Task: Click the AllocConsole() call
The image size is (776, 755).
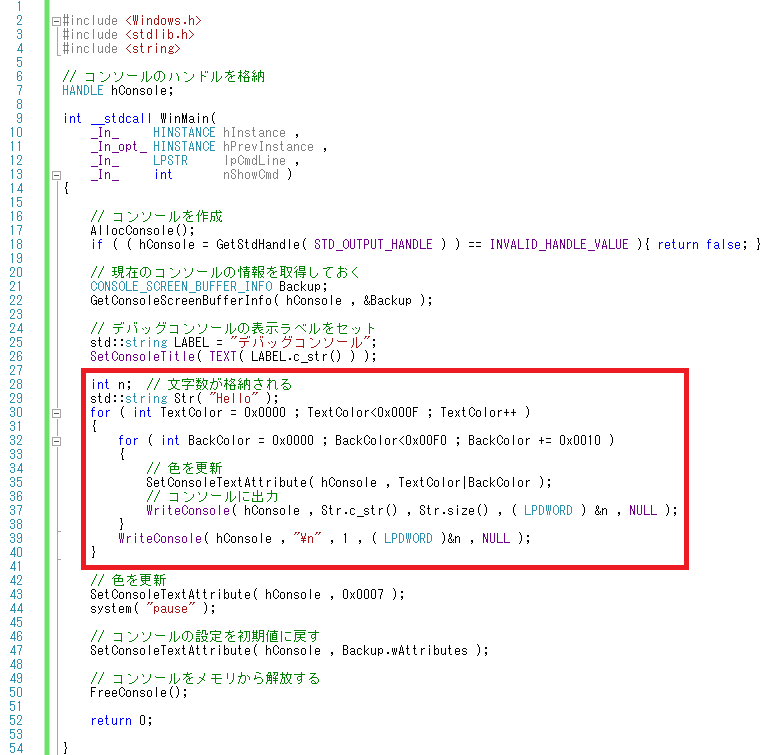Action: click(143, 231)
